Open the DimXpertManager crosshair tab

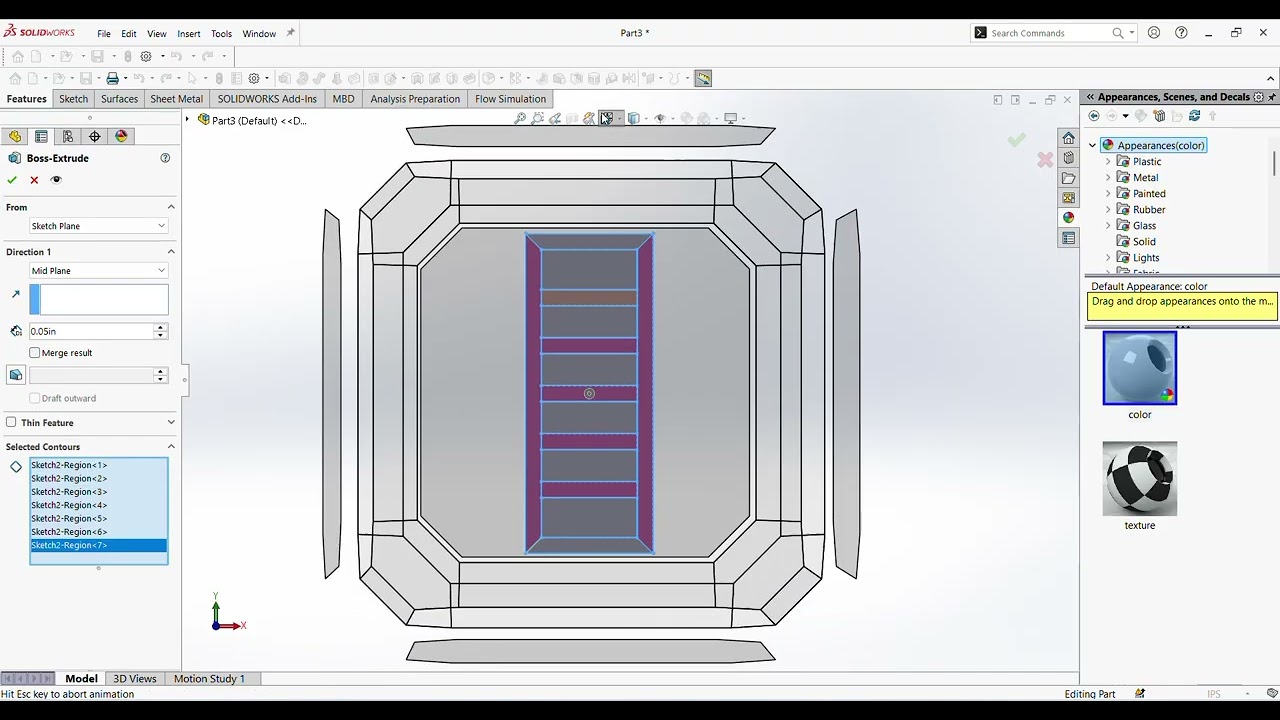tap(95, 136)
